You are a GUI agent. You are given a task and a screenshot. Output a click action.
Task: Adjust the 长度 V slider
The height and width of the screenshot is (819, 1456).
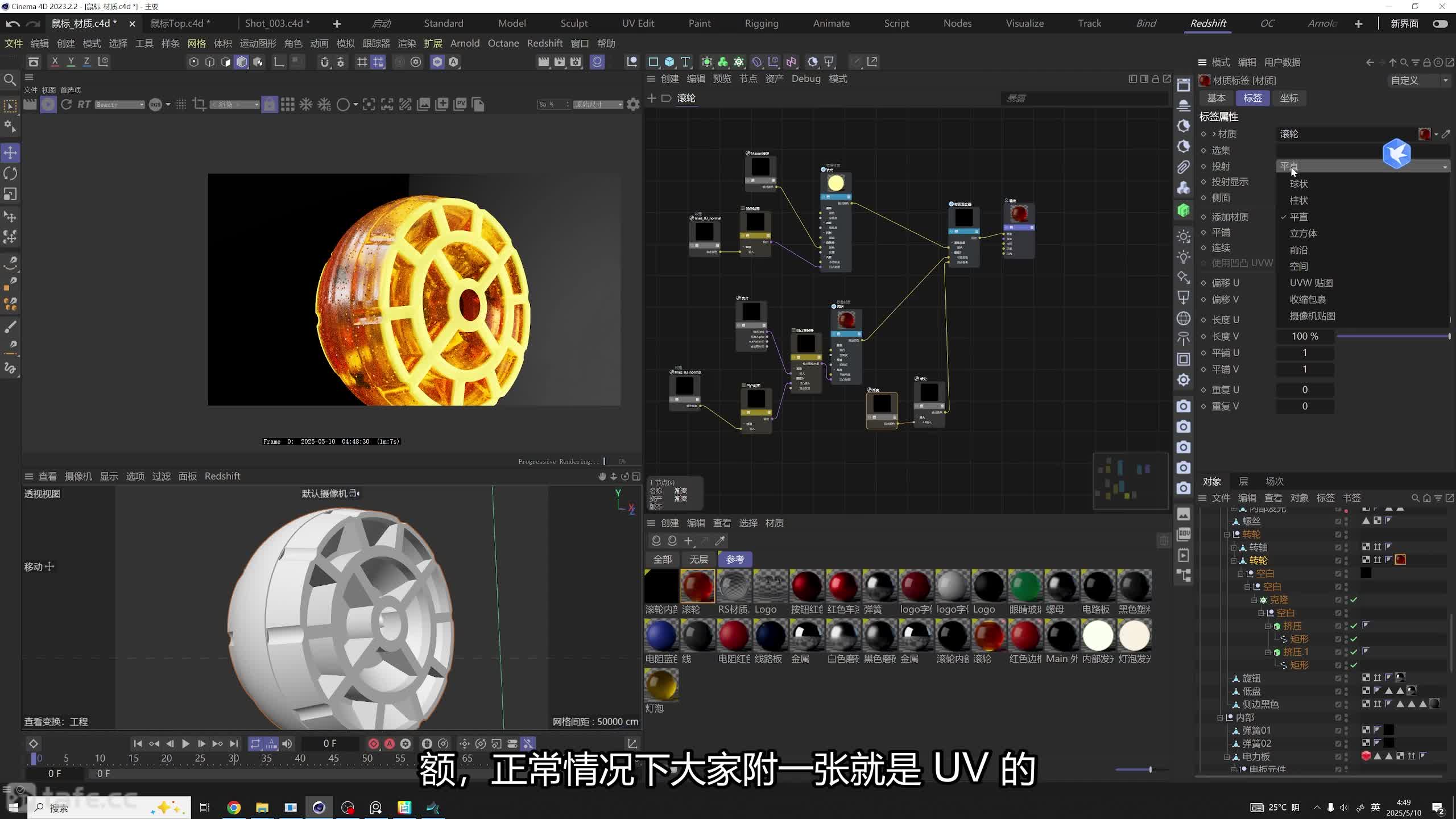pos(1393,336)
